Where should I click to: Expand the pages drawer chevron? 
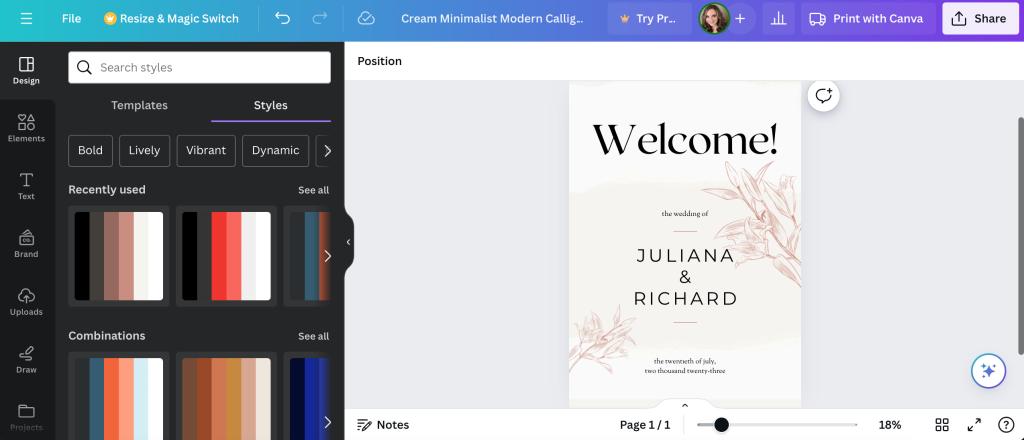coord(684,405)
